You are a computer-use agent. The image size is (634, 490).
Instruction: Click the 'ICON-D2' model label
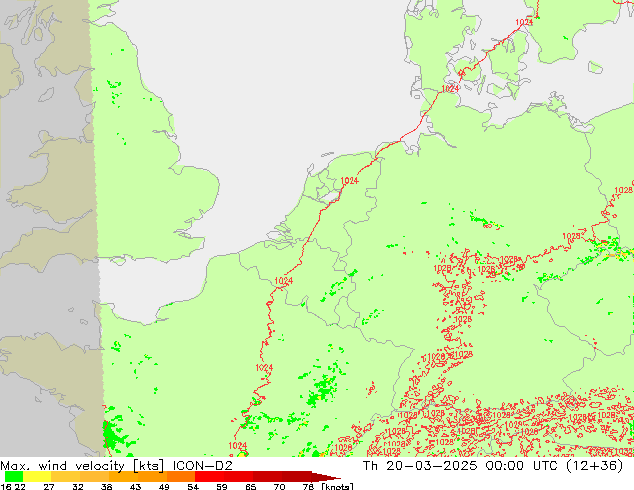(x=203, y=466)
